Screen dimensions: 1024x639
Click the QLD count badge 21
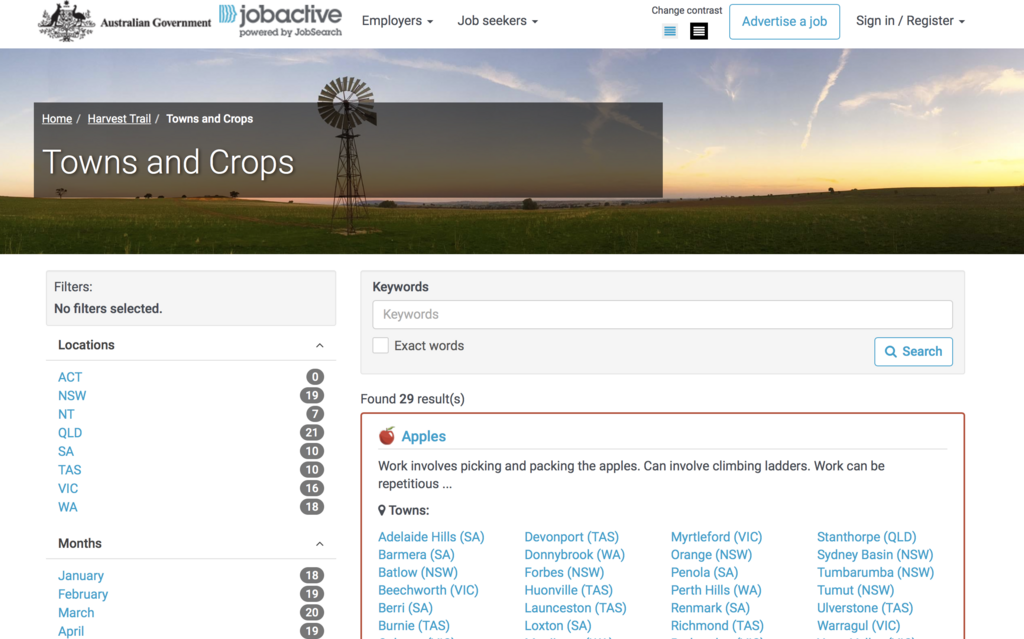(x=312, y=433)
